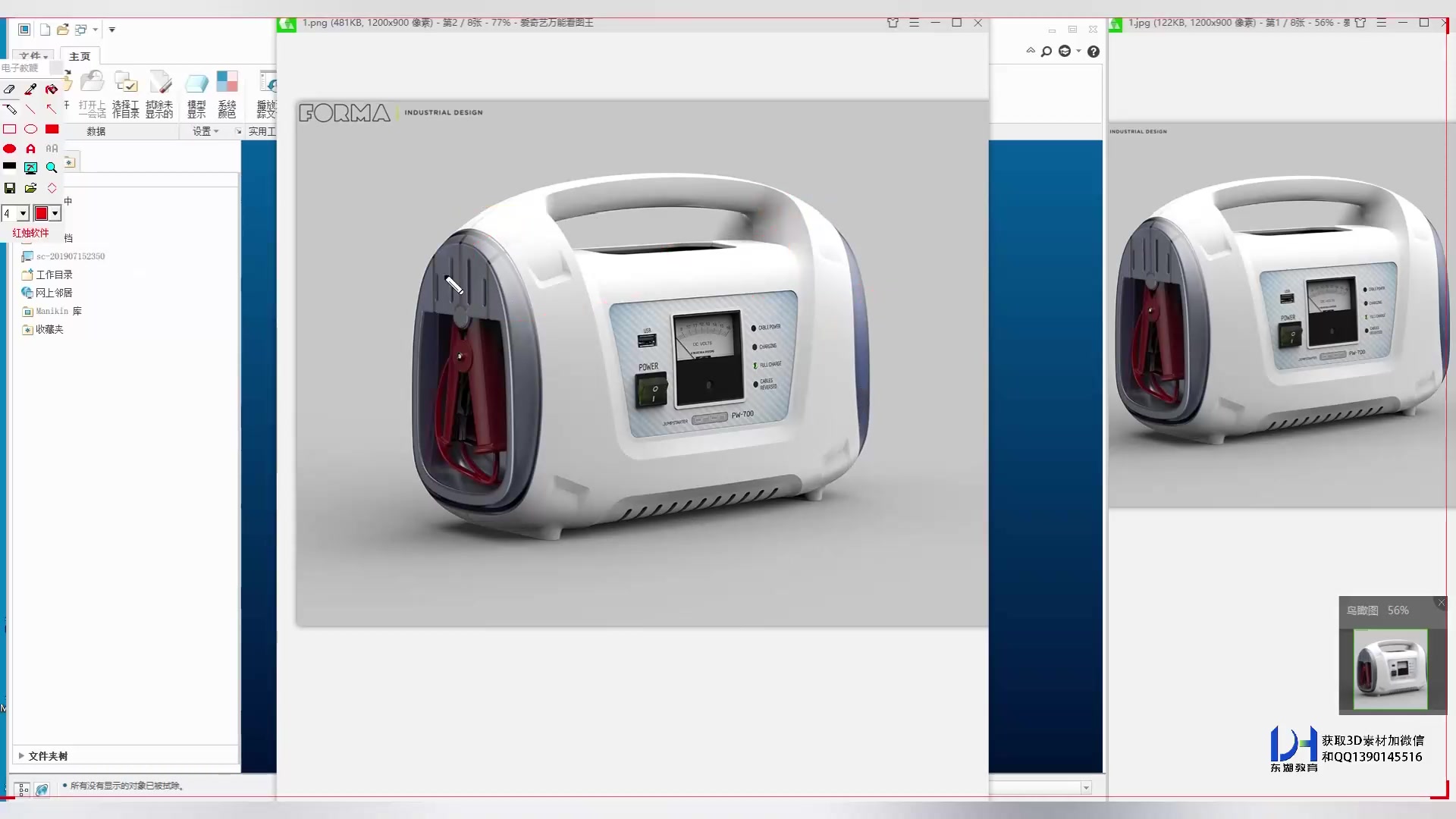Open 系统颜色 settings
Screen dimensions: 1456x819
227,95
